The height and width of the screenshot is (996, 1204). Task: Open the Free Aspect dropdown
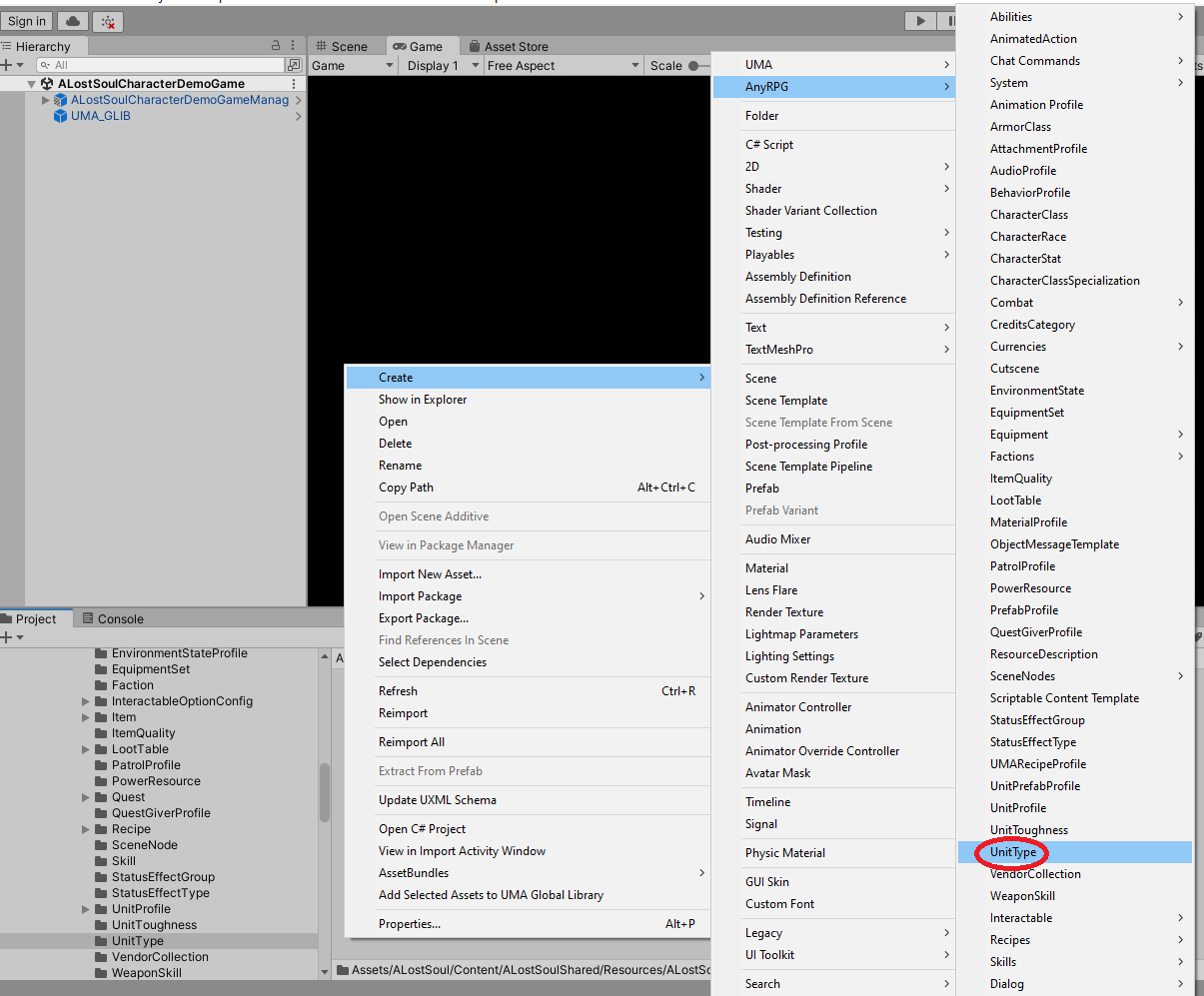[x=563, y=66]
